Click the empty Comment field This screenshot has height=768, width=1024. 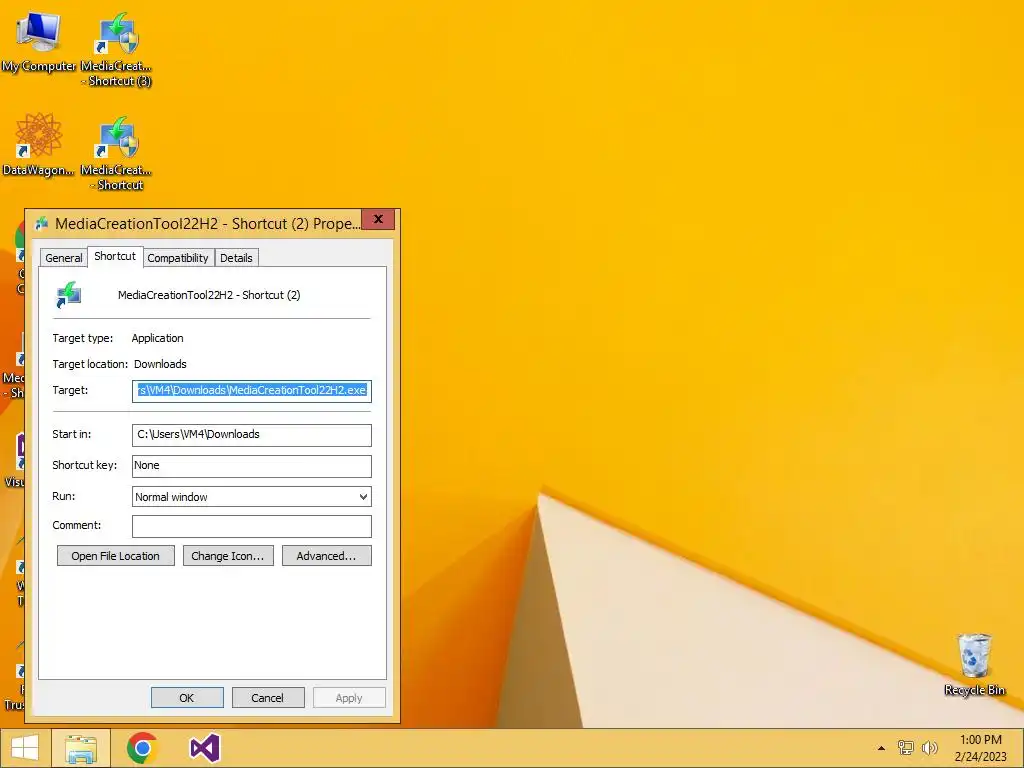[251, 526]
